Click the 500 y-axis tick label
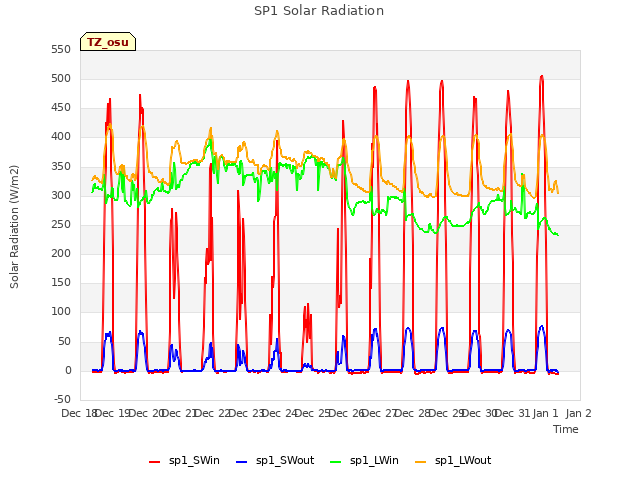640x480 pixels. tap(61, 78)
